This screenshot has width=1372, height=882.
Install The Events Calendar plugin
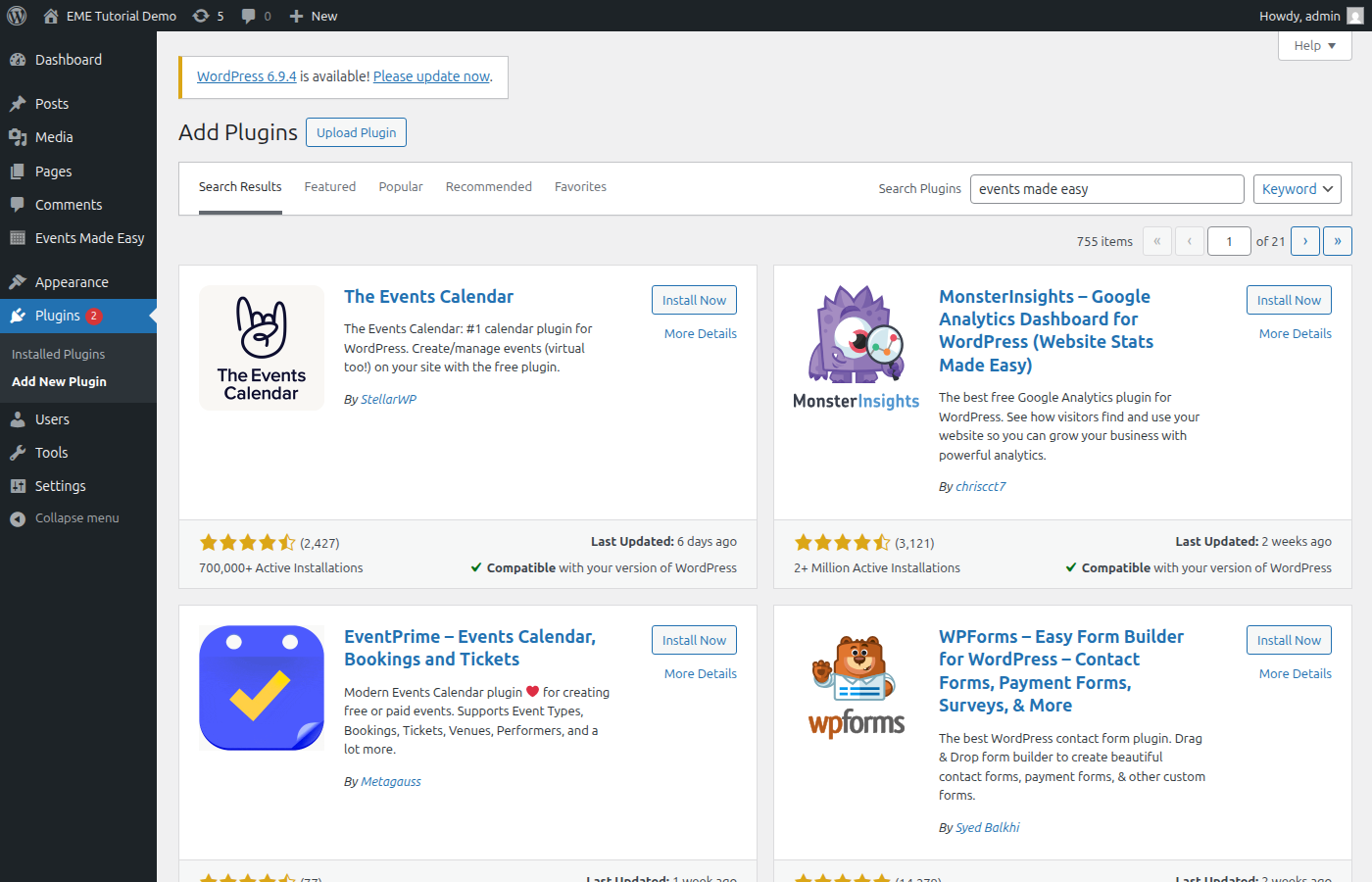pyautogui.click(x=694, y=300)
